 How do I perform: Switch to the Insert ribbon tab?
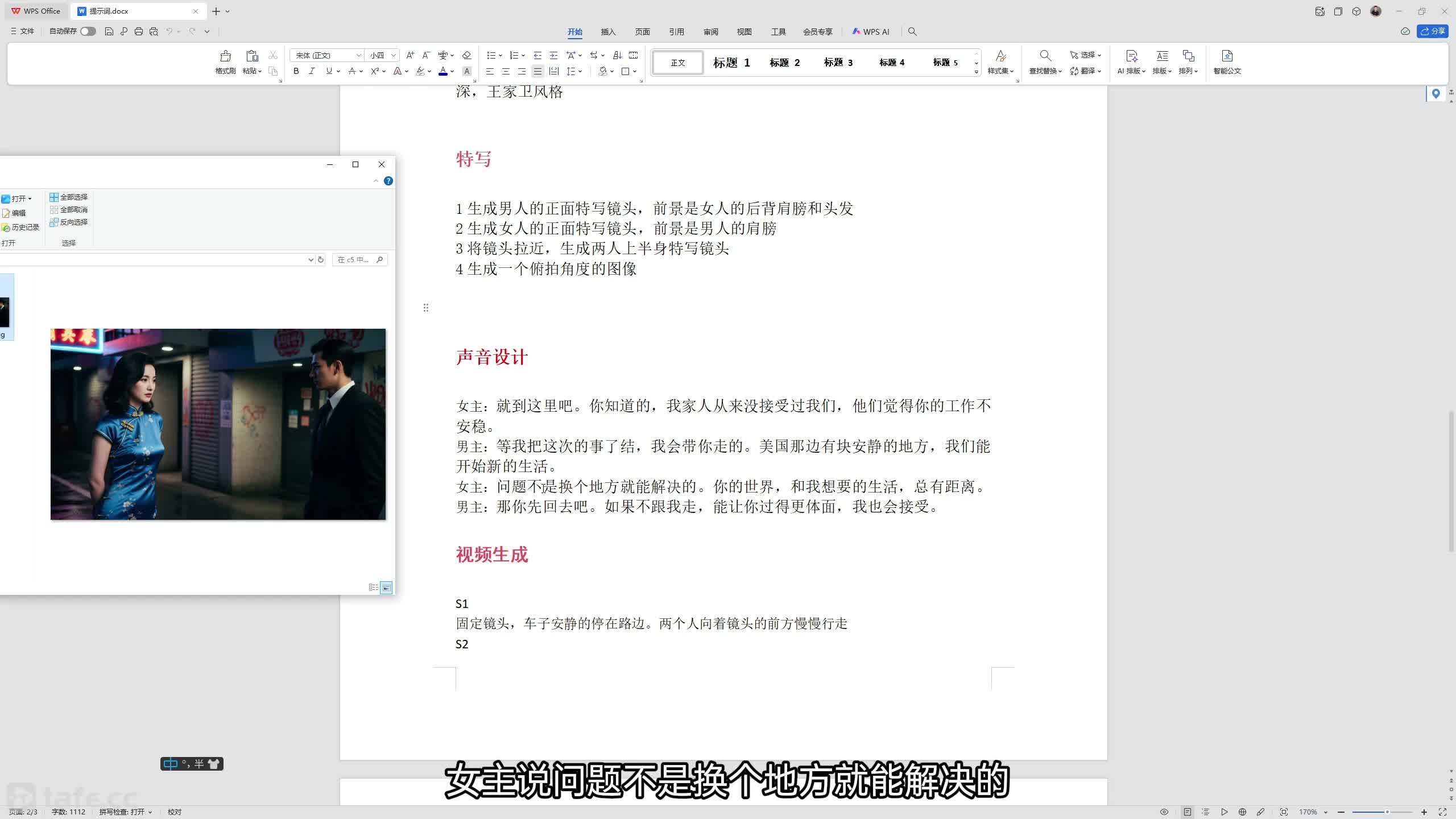click(608, 32)
